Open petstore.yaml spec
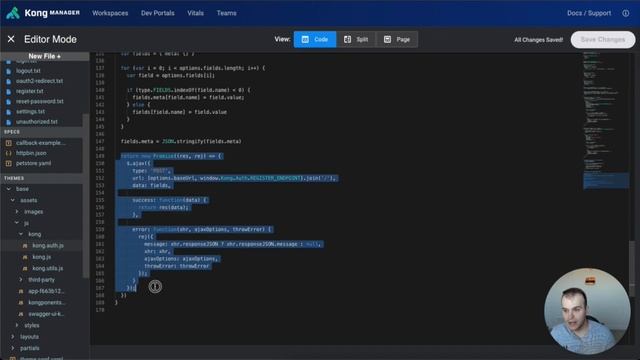Screen dimensions: 640x360 (33, 163)
